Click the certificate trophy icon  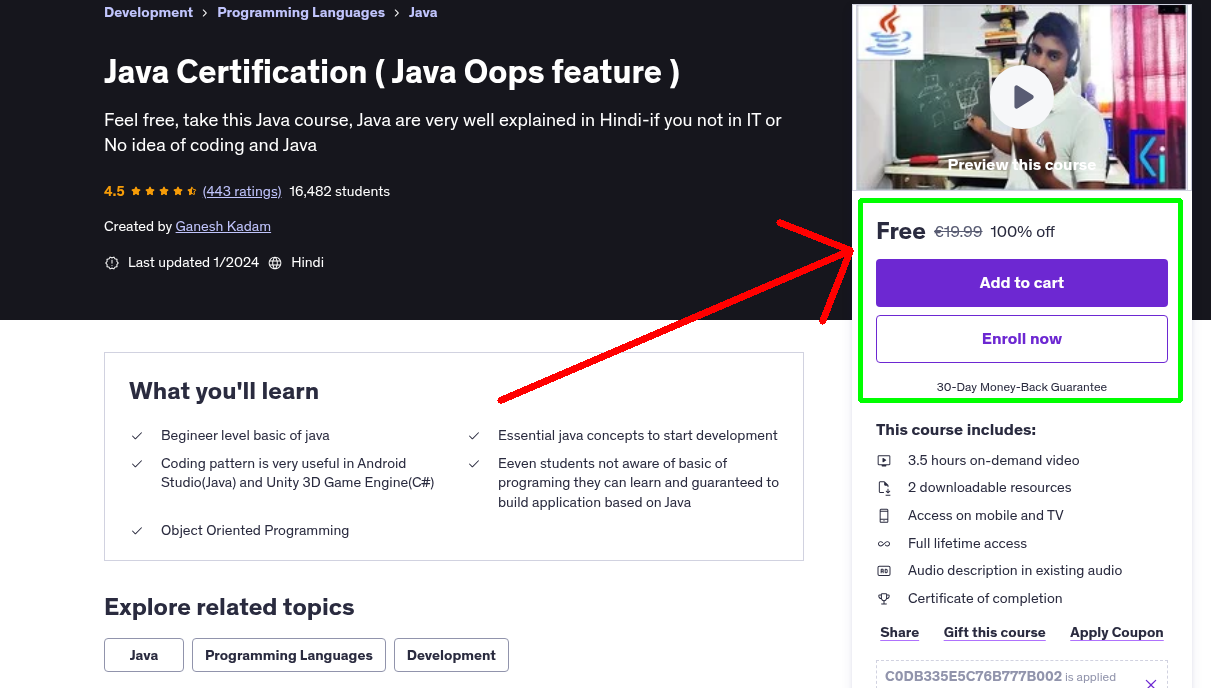884,599
